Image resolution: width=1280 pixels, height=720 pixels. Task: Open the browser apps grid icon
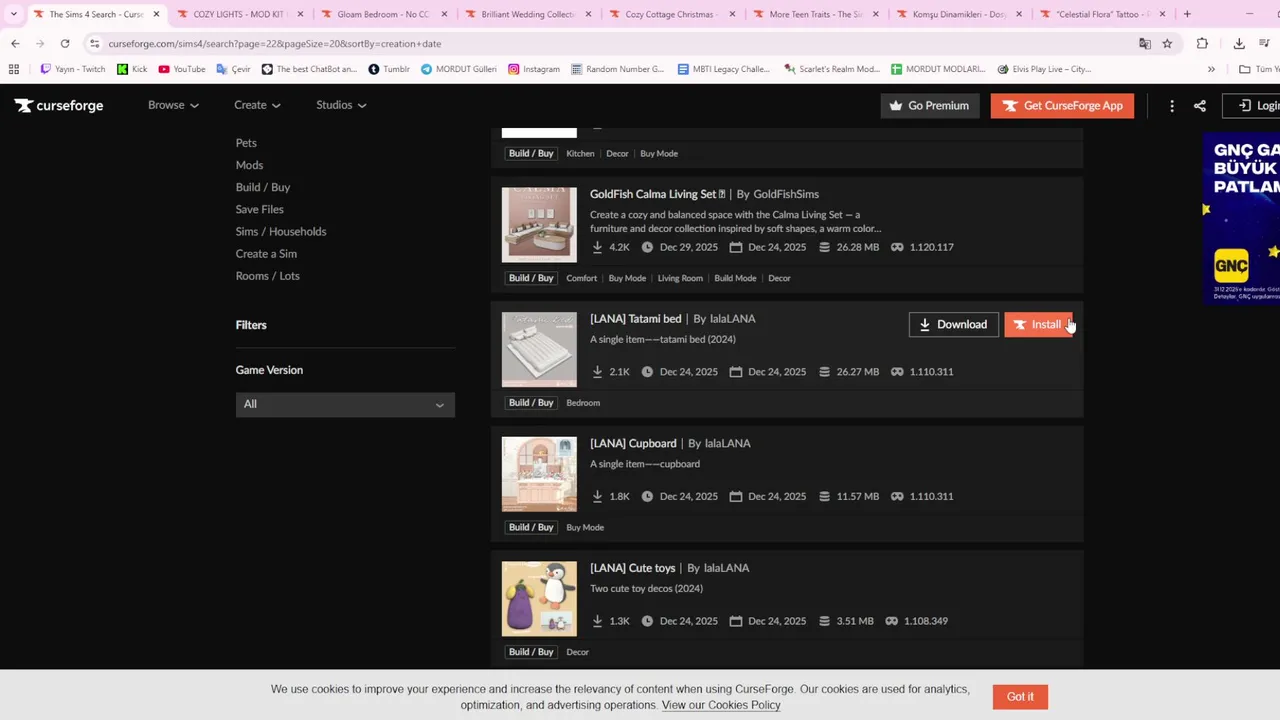click(13, 69)
